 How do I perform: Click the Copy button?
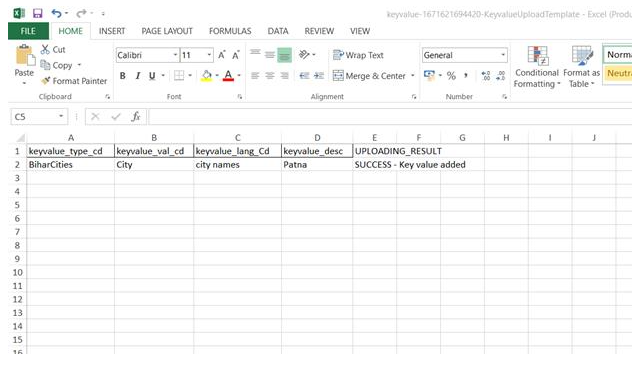click(x=57, y=65)
